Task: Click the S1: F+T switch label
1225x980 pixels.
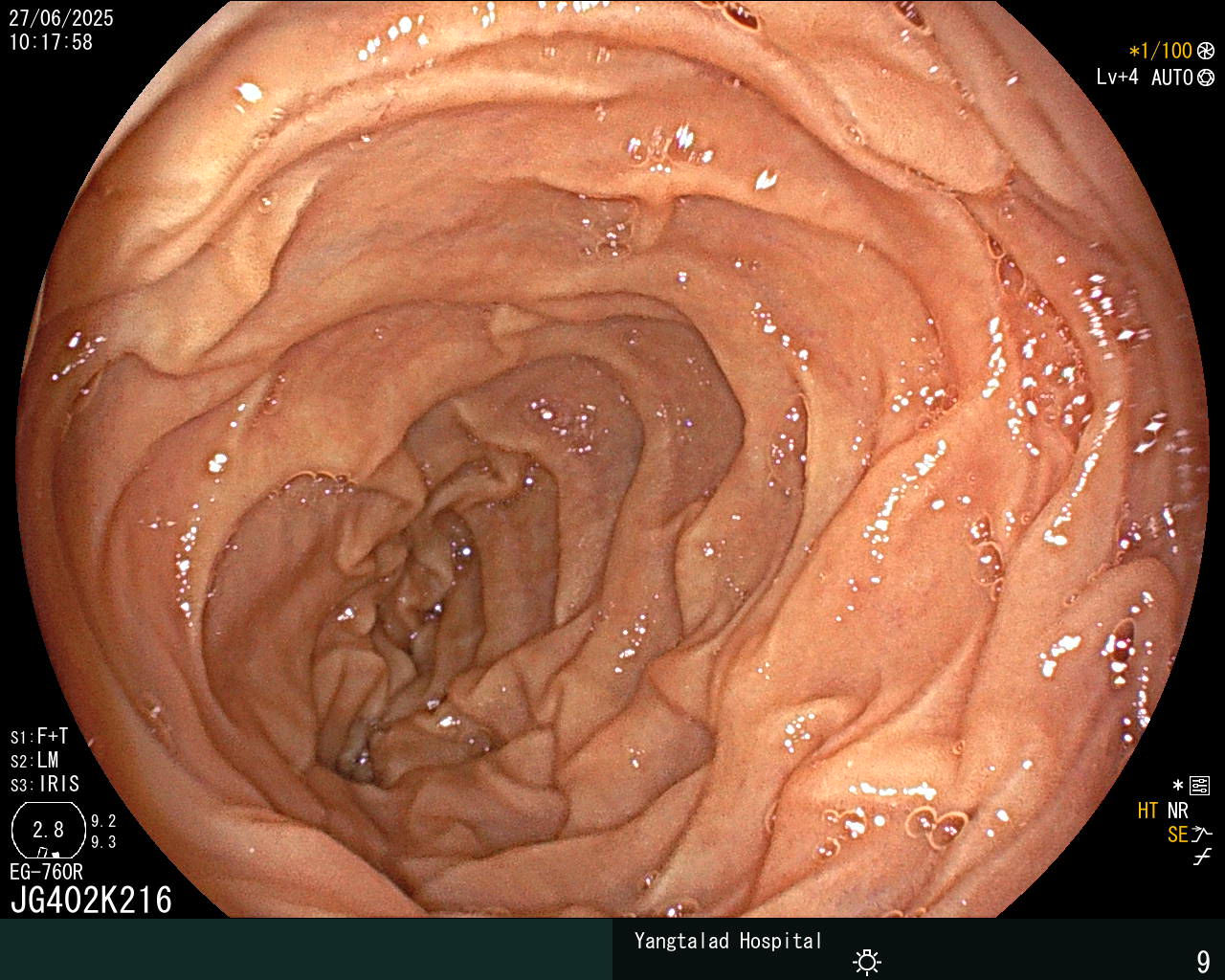Action: pos(39,736)
